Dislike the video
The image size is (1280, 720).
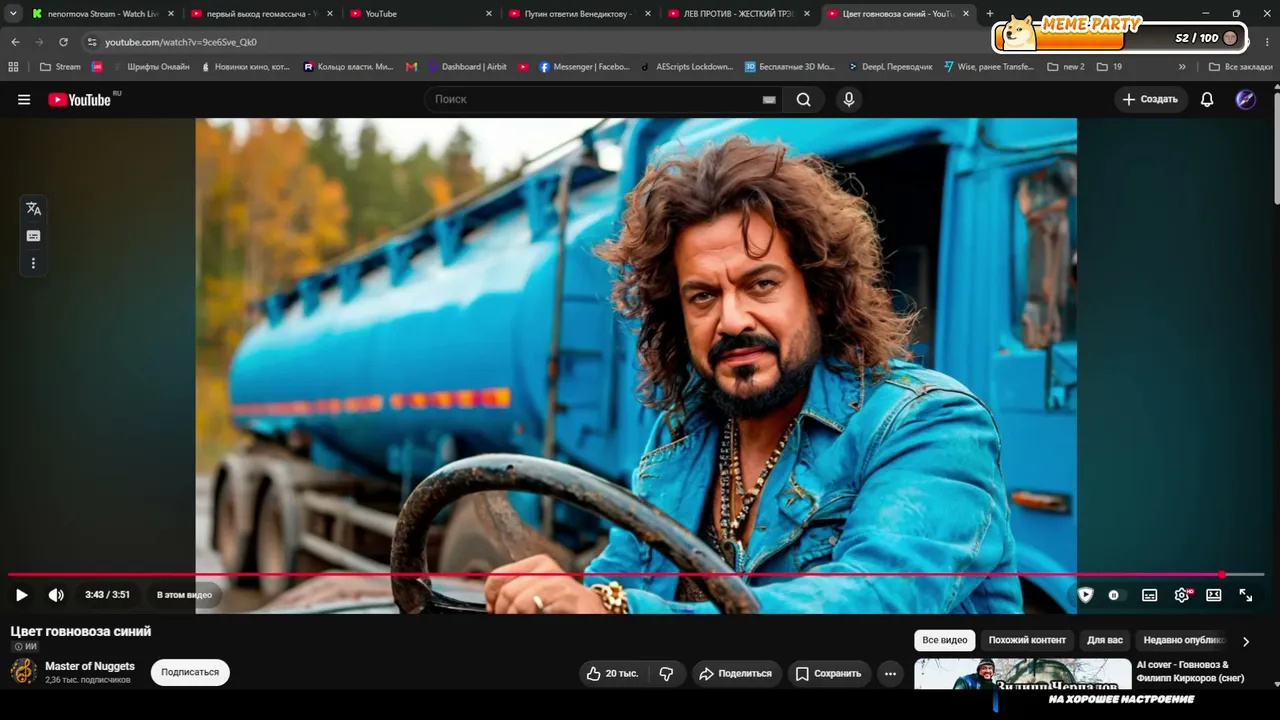pyautogui.click(x=666, y=674)
